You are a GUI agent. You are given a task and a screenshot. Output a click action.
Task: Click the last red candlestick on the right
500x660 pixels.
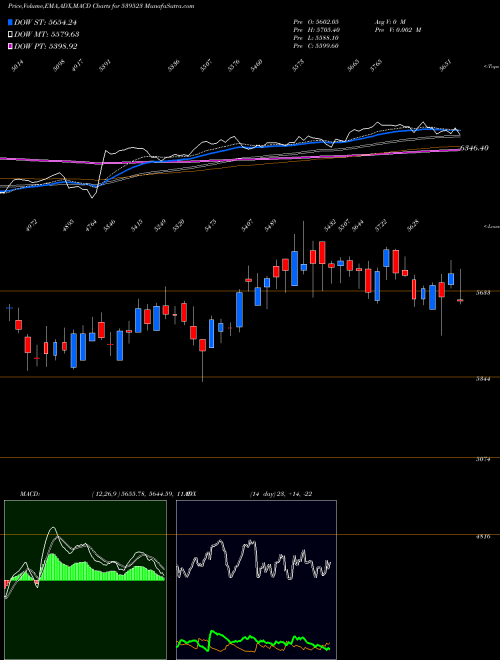tap(460, 300)
